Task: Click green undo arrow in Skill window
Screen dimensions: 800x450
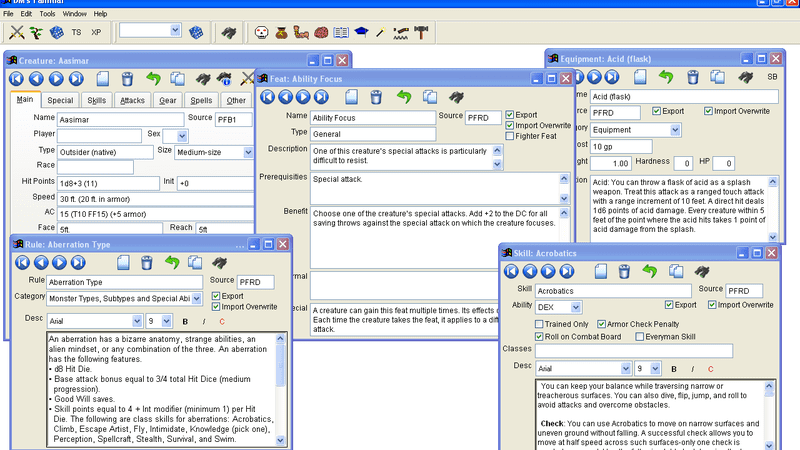Action: (650, 272)
